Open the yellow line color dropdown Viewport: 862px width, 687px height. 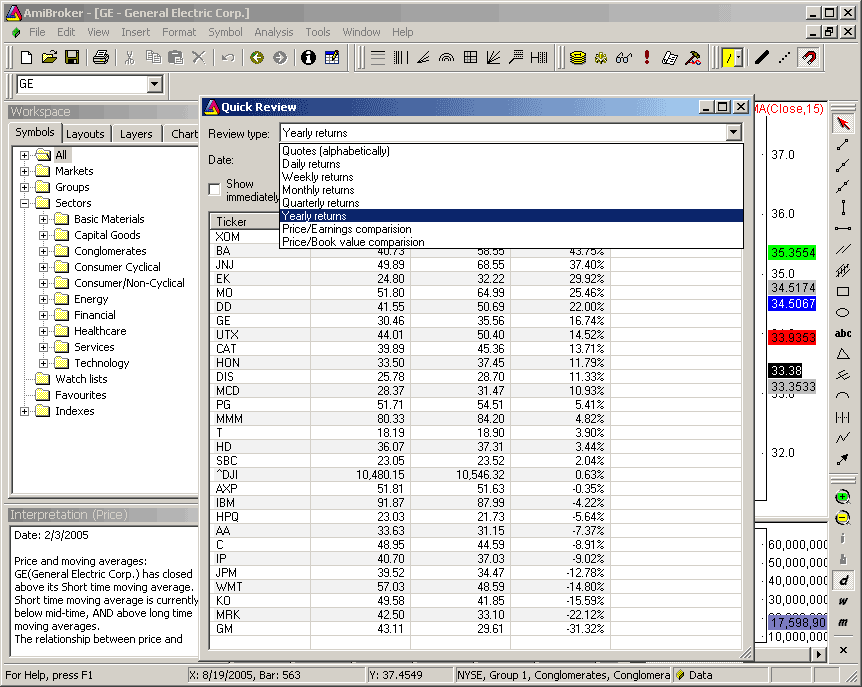739,57
